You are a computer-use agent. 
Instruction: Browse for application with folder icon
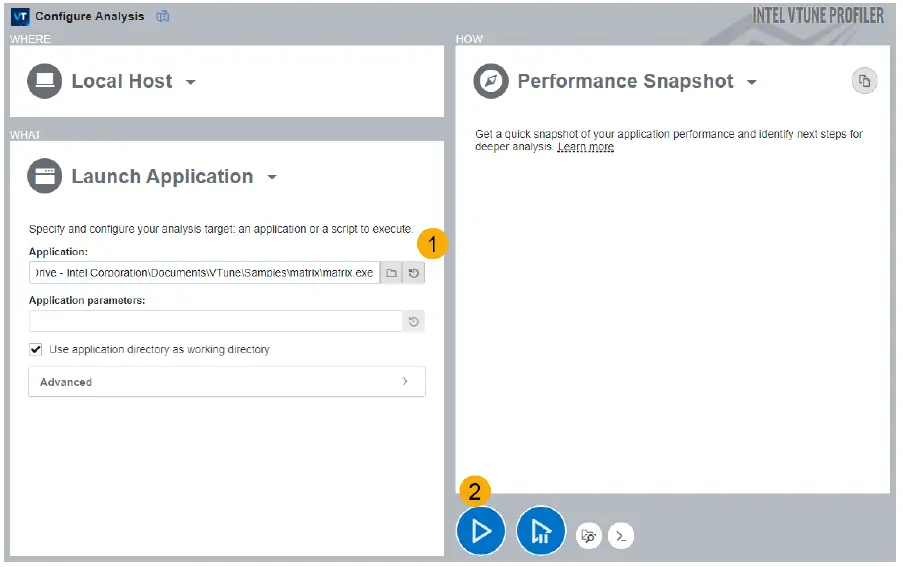pos(392,273)
